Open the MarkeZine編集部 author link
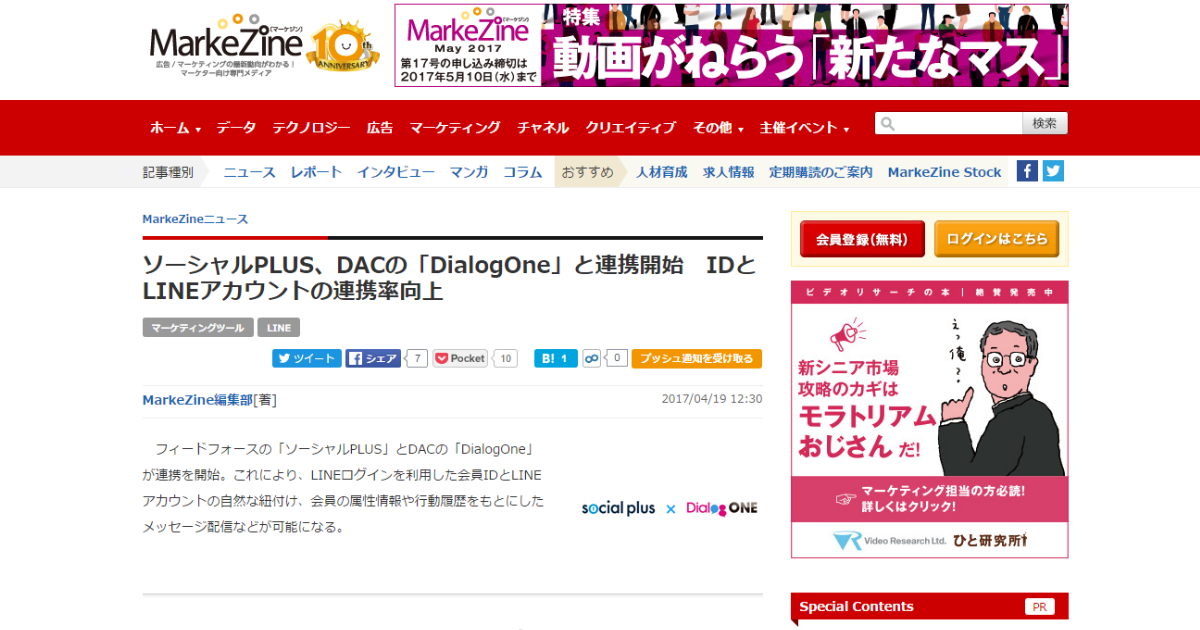This screenshot has height=630, width=1200. (x=198, y=399)
